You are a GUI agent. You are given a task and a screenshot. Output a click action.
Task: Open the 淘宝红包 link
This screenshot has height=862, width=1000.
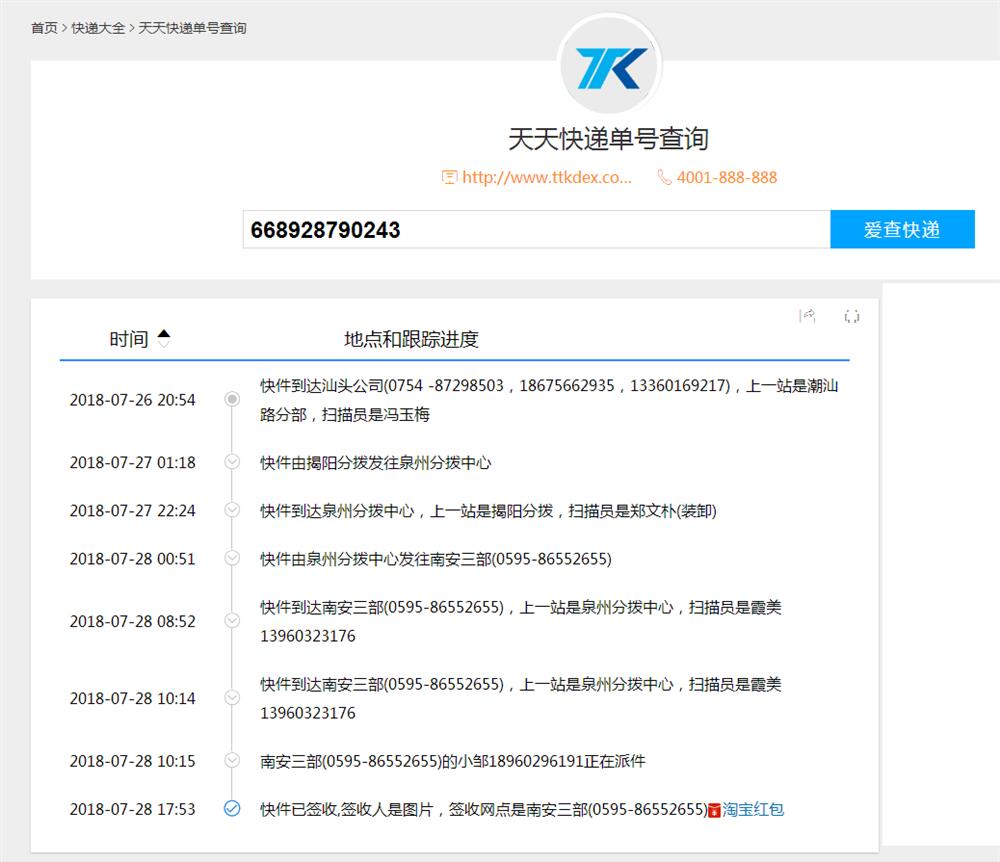[753, 809]
